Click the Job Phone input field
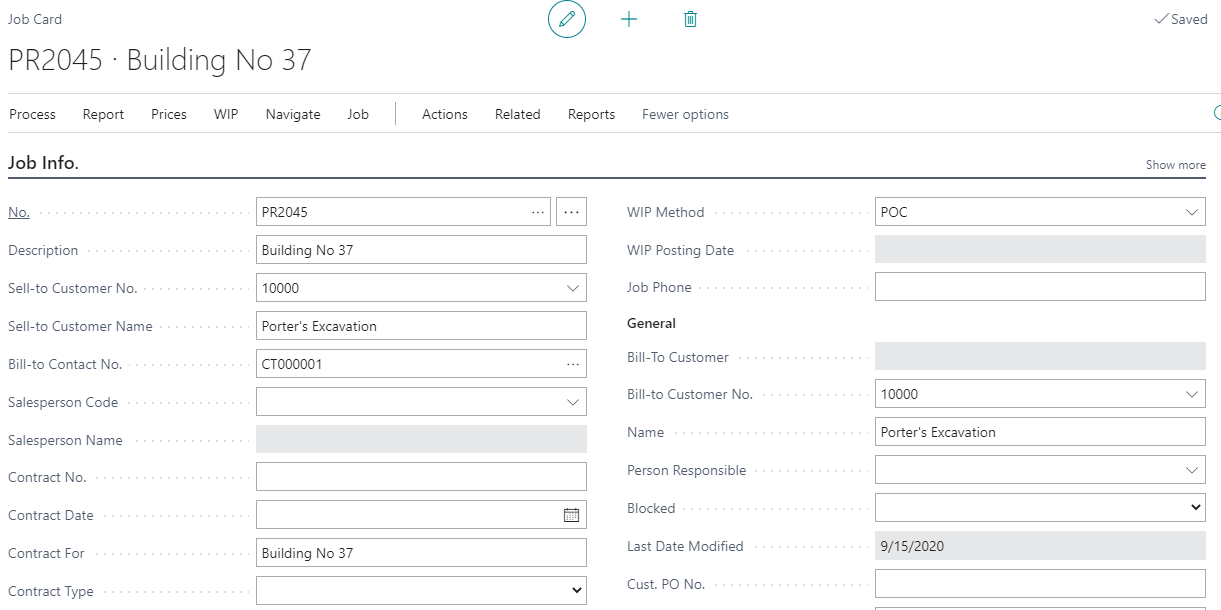 pos(1040,287)
